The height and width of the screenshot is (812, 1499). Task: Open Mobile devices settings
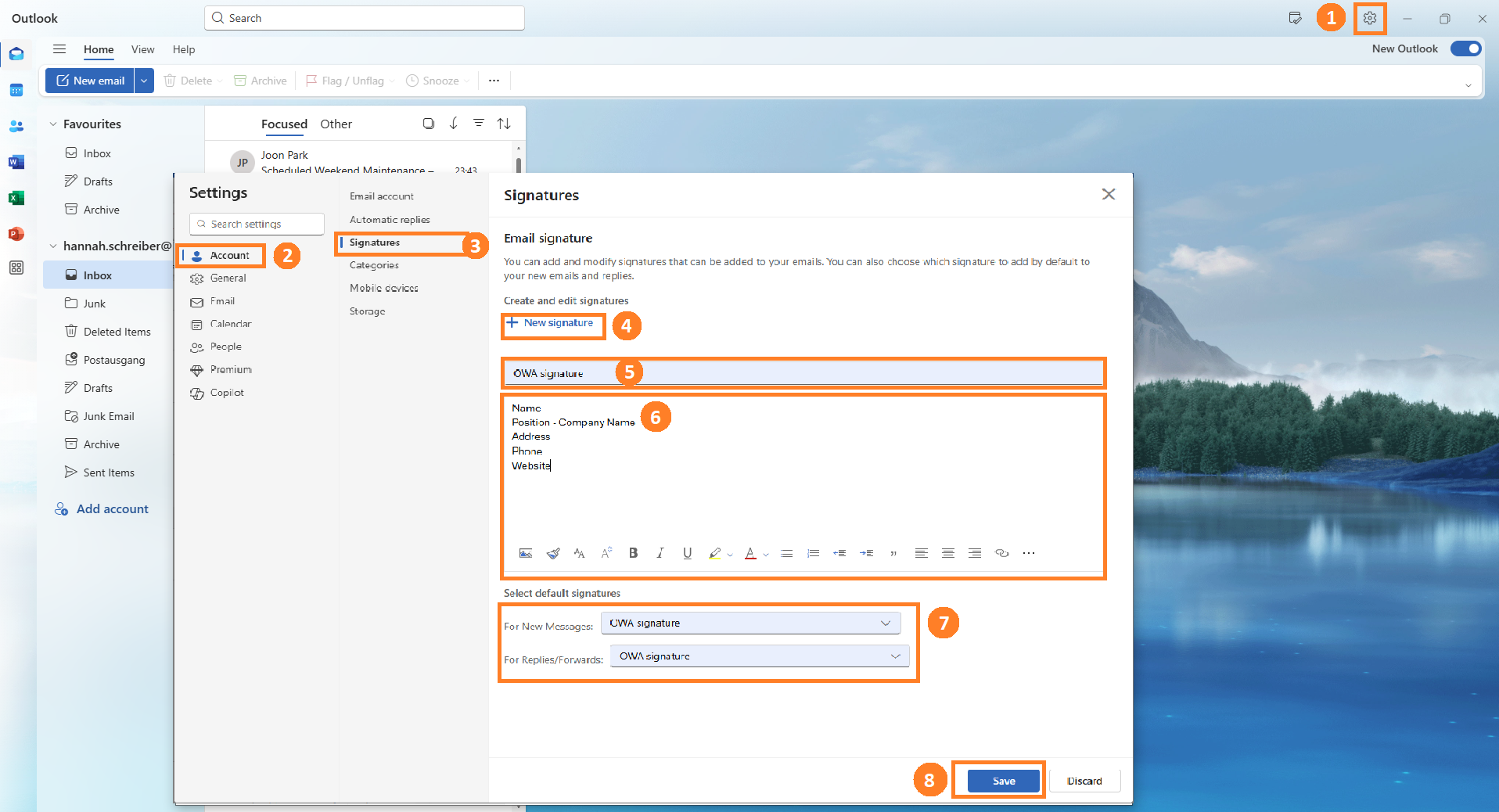click(x=384, y=288)
